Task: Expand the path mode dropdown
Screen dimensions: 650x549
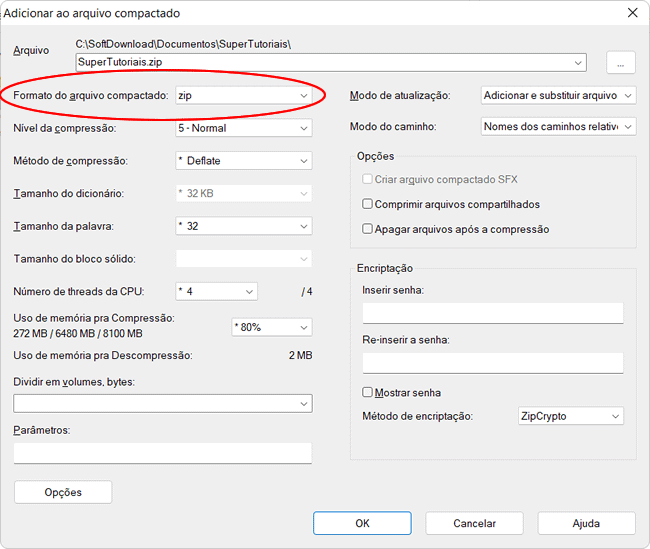Action: point(557,127)
